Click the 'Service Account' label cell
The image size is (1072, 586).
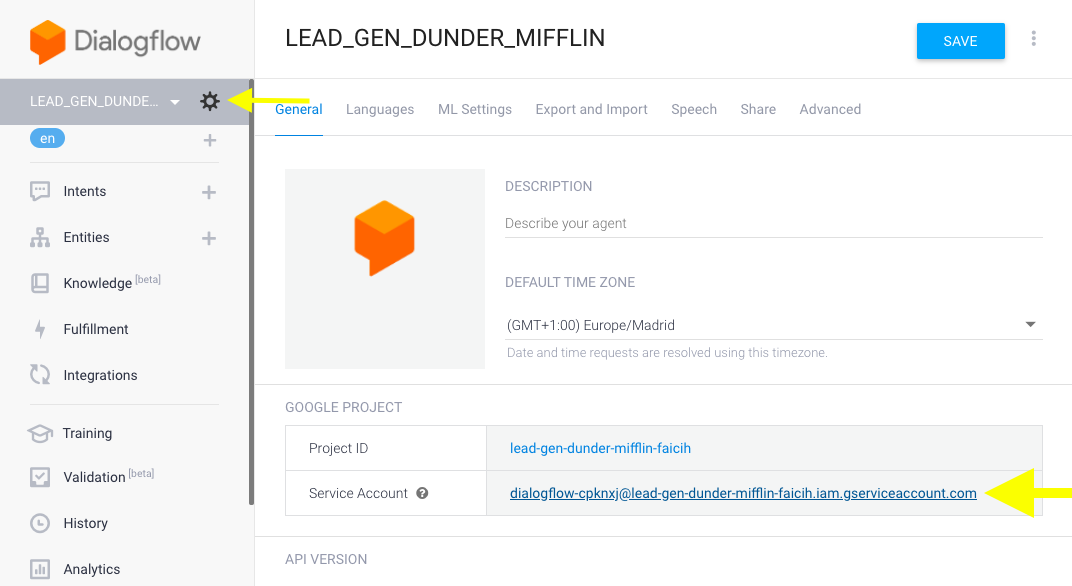click(386, 493)
